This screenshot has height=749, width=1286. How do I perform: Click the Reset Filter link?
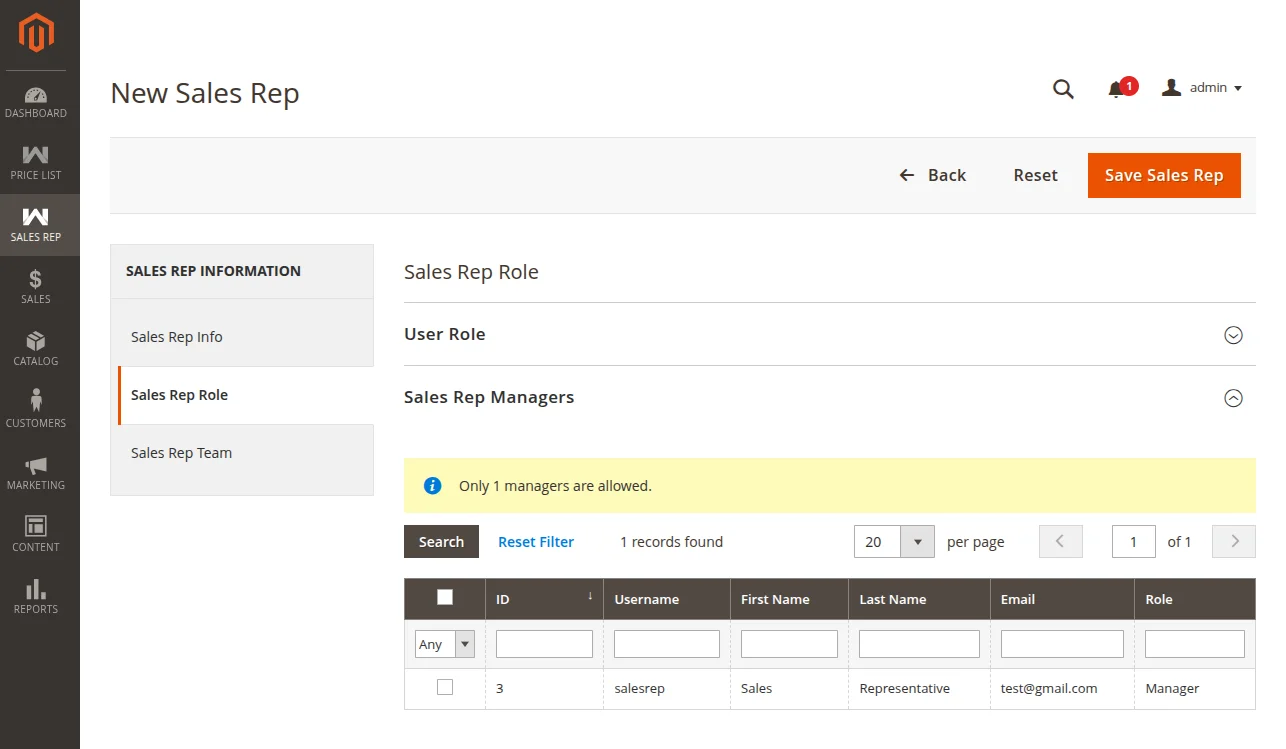click(536, 542)
